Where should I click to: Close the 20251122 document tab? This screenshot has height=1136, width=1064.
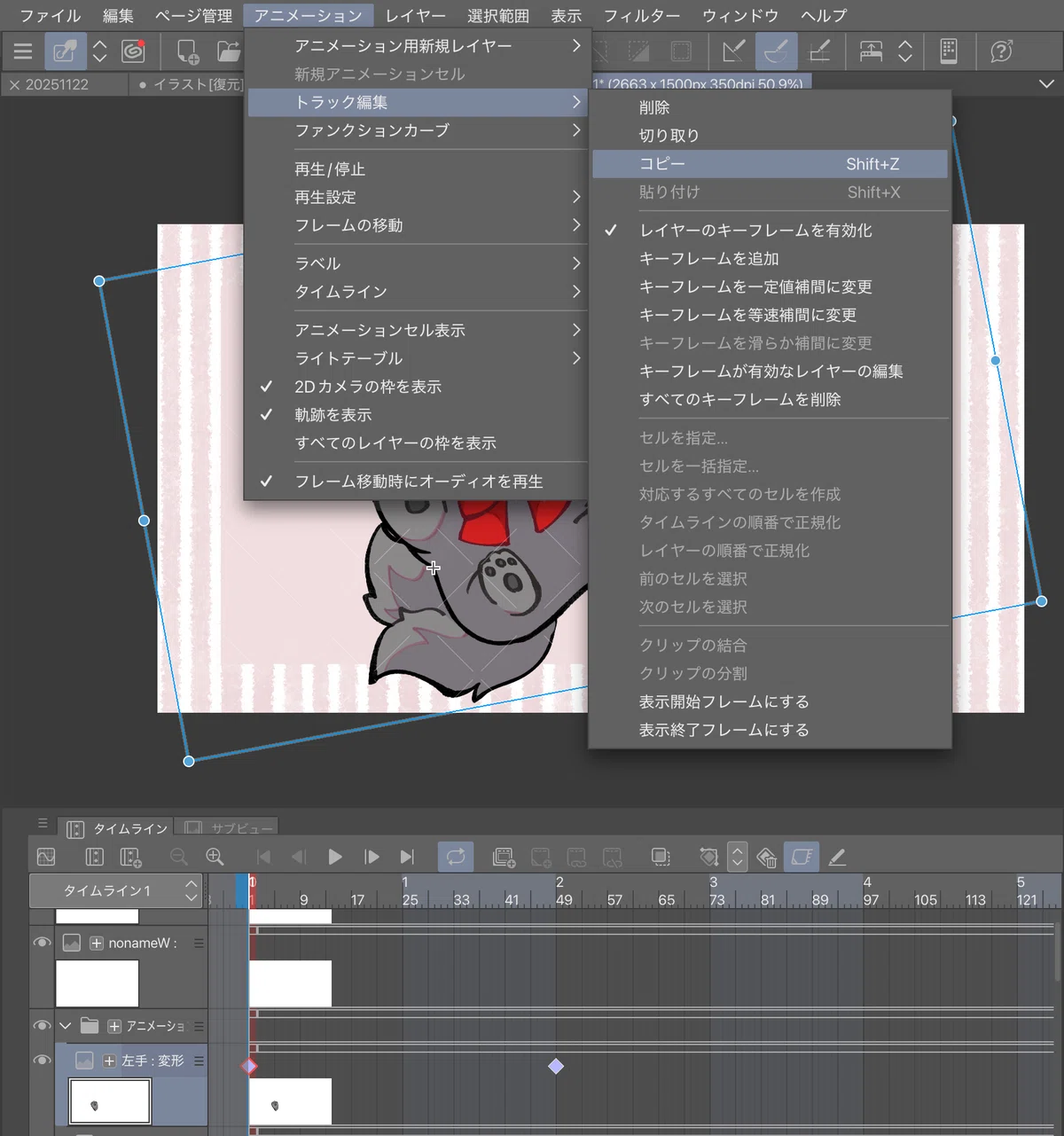(14, 85)
